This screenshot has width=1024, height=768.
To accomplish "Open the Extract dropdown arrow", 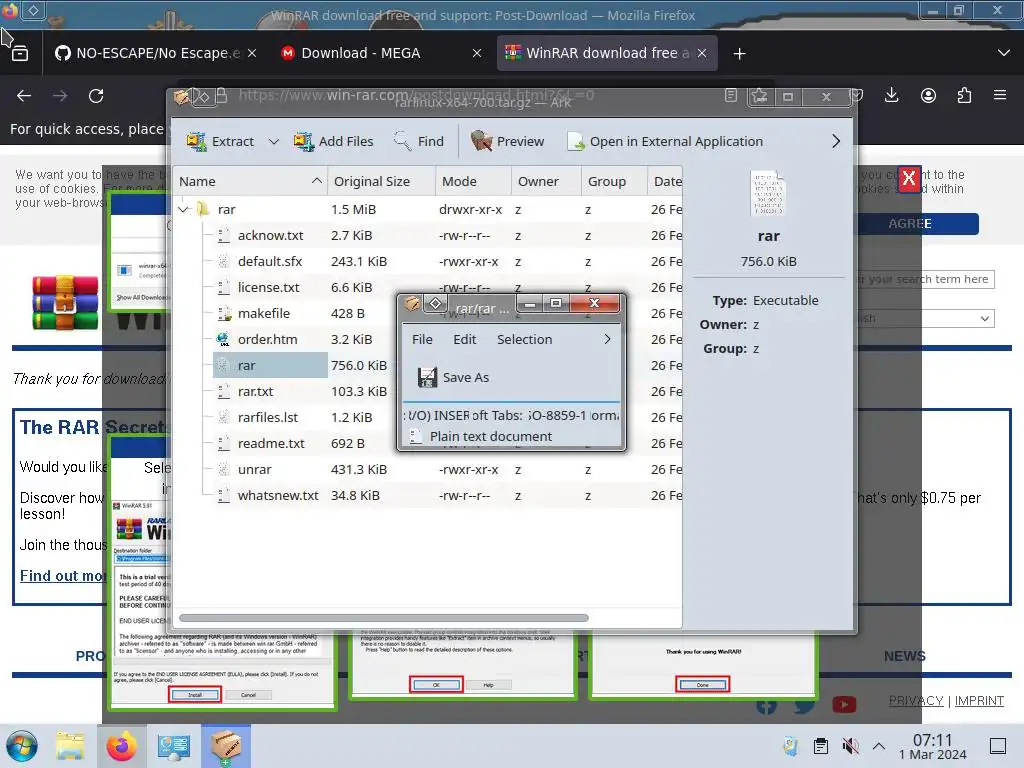I will (274, 141).
